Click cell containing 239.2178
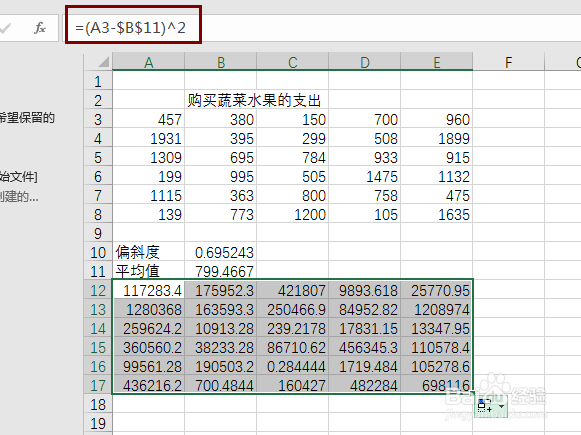Screen dimensions: 581x435 tap(292, 328)
